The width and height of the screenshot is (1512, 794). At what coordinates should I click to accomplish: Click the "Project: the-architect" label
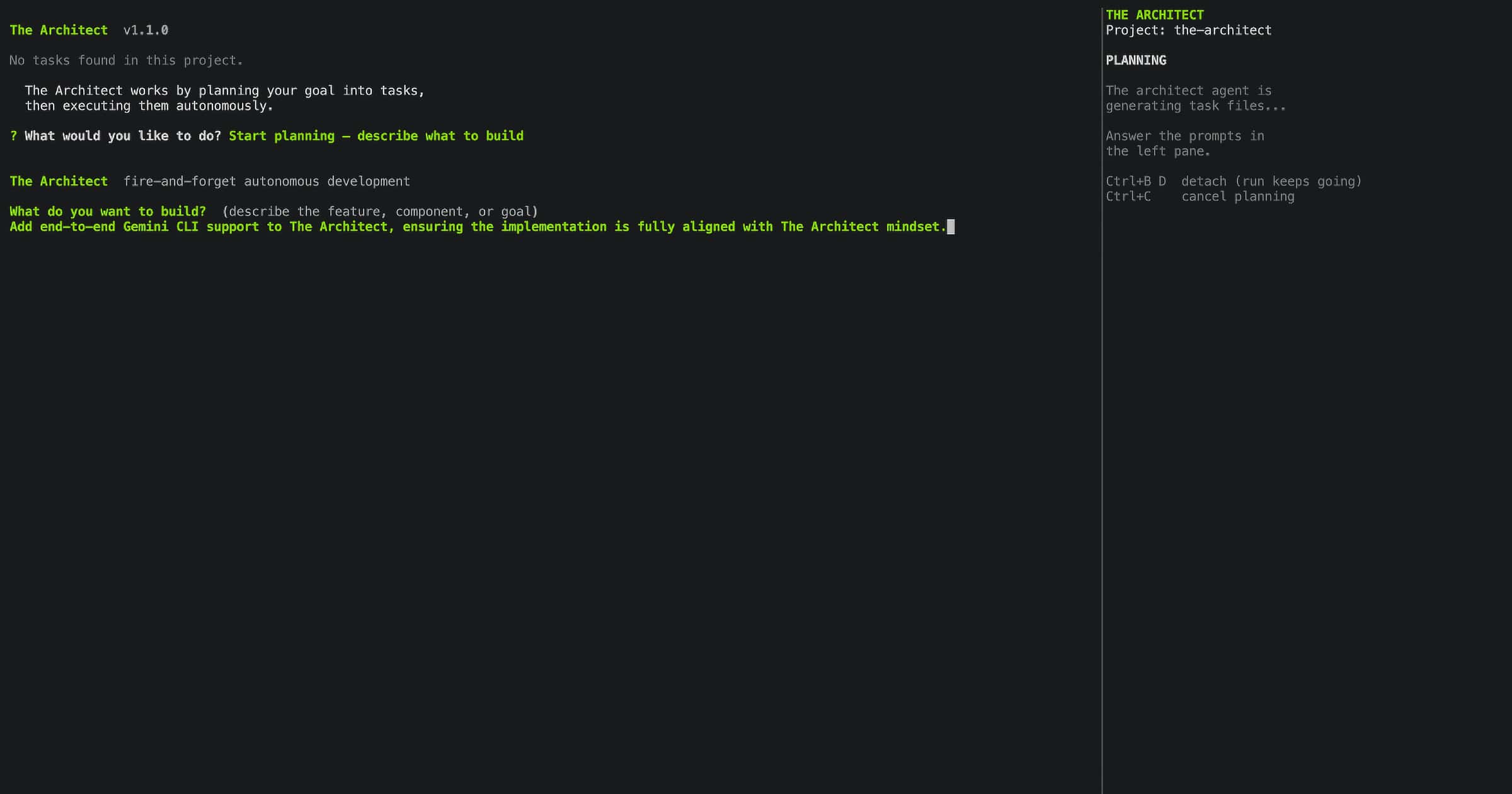pos(1189,30)
